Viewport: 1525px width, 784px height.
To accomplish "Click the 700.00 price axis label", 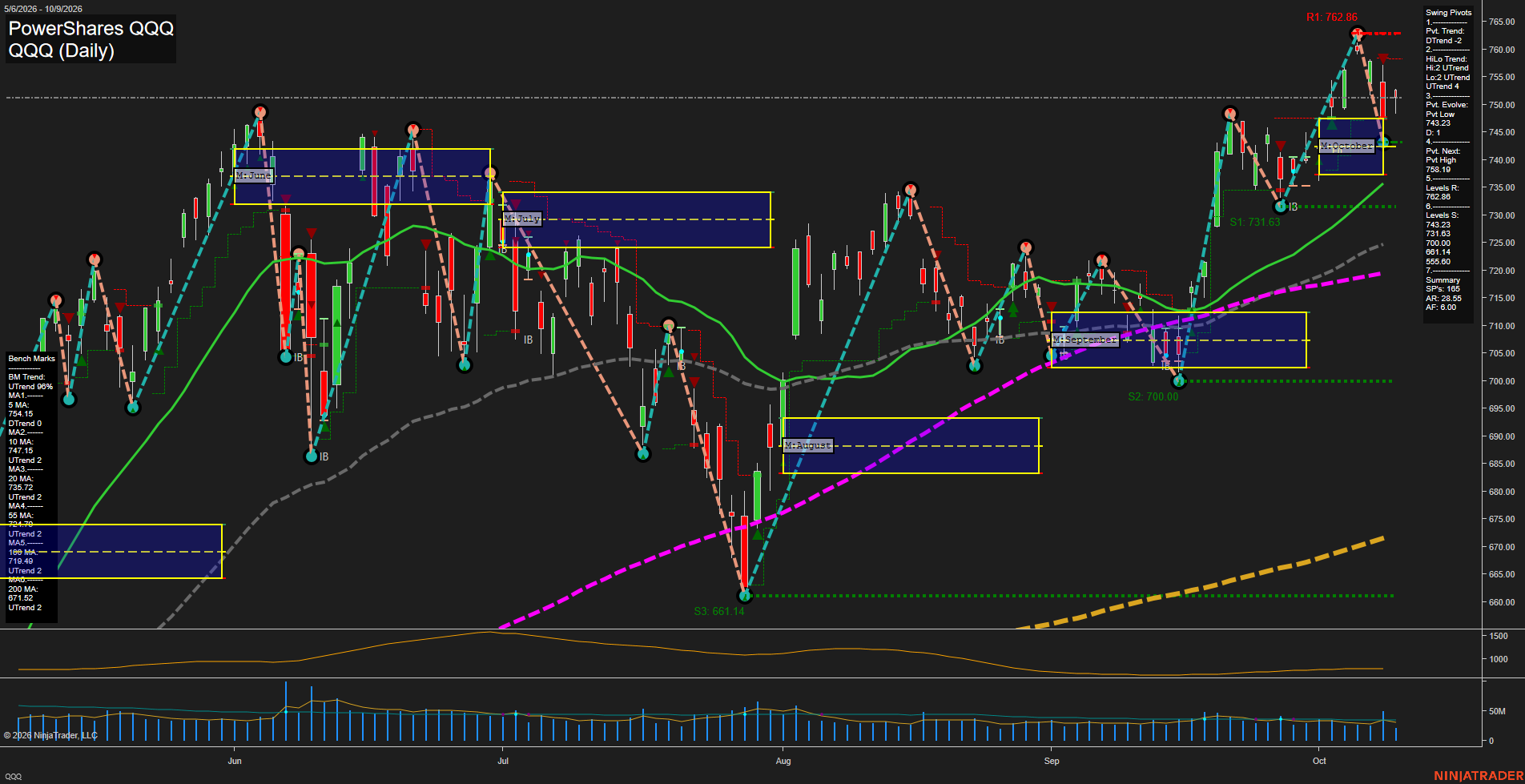I will (x=1502, y=381).
